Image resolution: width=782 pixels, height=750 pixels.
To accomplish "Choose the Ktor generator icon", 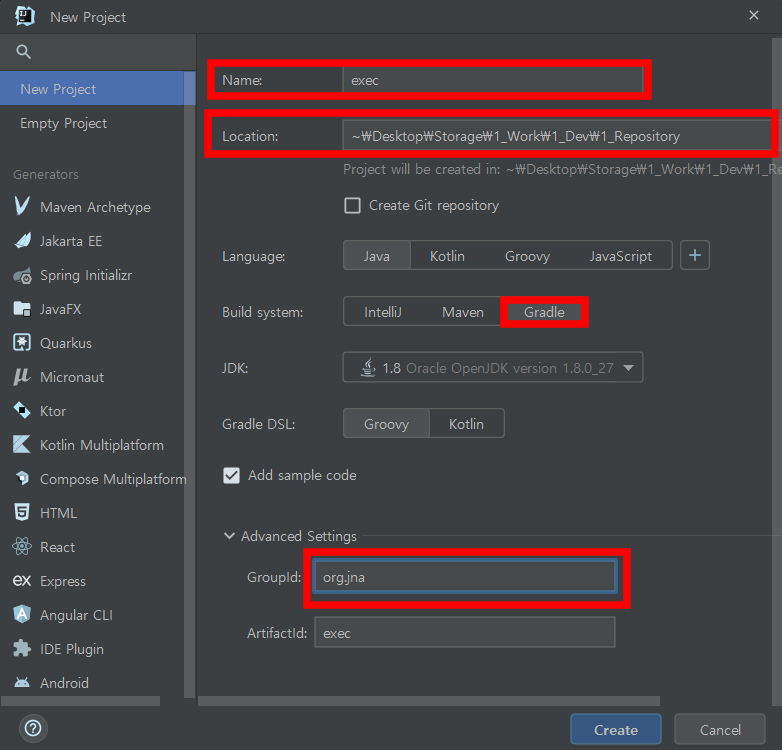I will tap(22, 411).
